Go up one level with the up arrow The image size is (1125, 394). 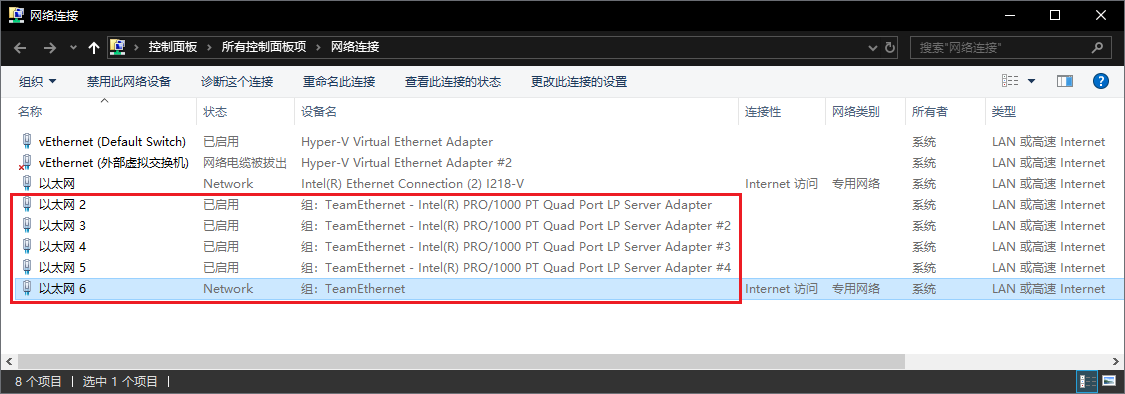pyautogui.click(x=93, y=47)
